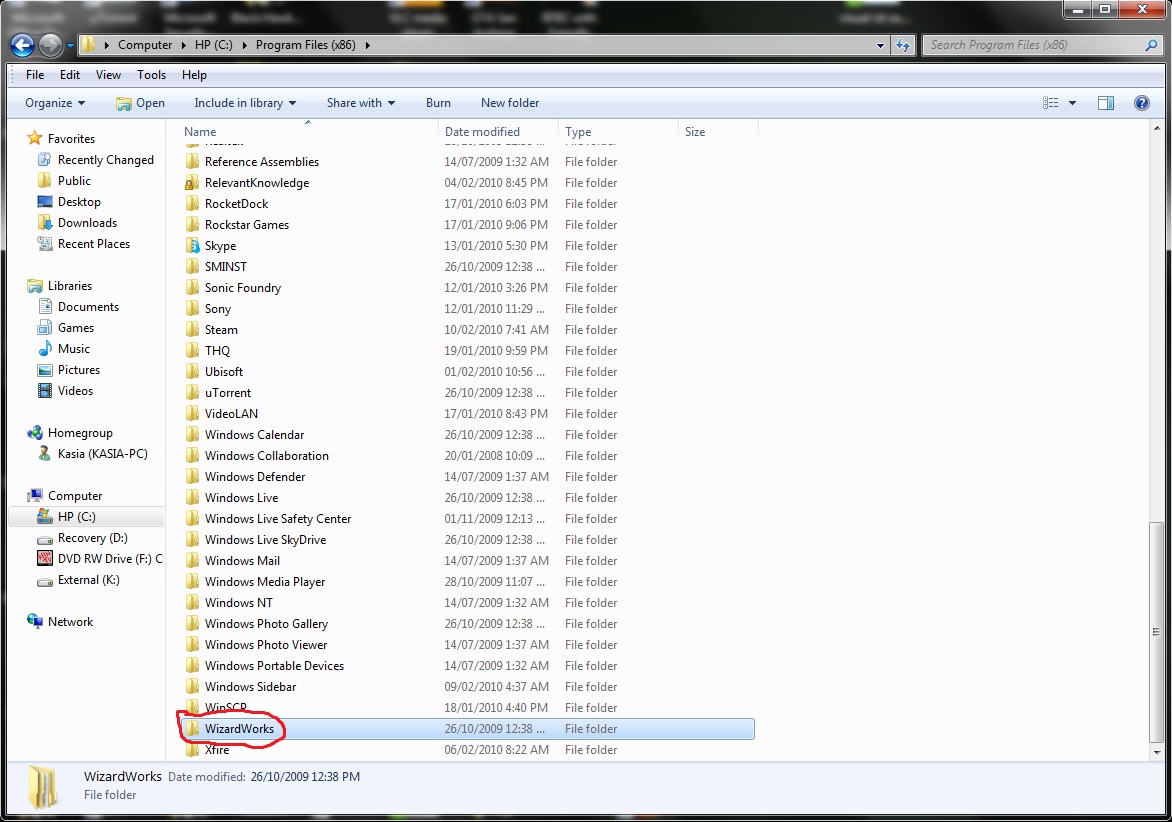Expand the Share with dropdown

pyautogui.click(x=360, y=103)
